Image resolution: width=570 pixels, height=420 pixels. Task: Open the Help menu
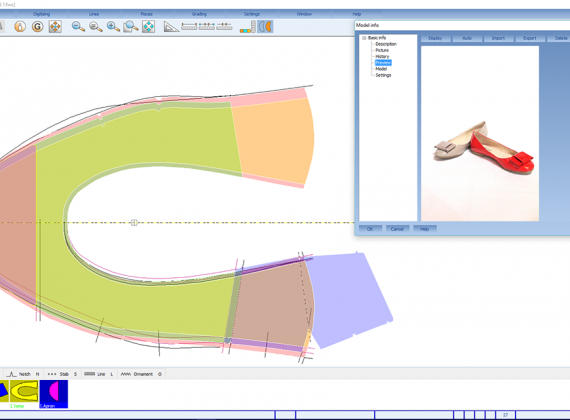(x=357, y=14)
